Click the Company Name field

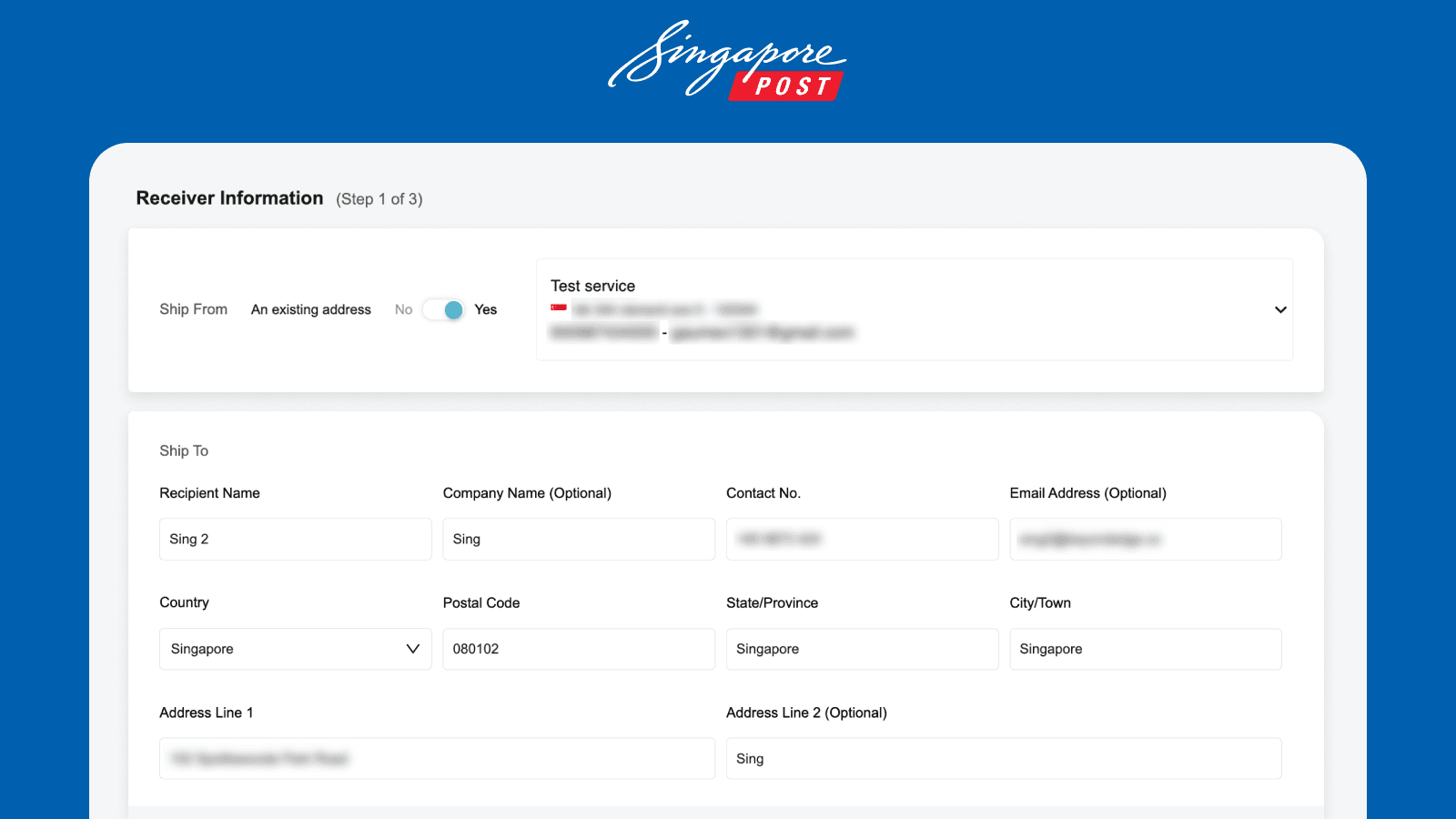pos(579,539)
